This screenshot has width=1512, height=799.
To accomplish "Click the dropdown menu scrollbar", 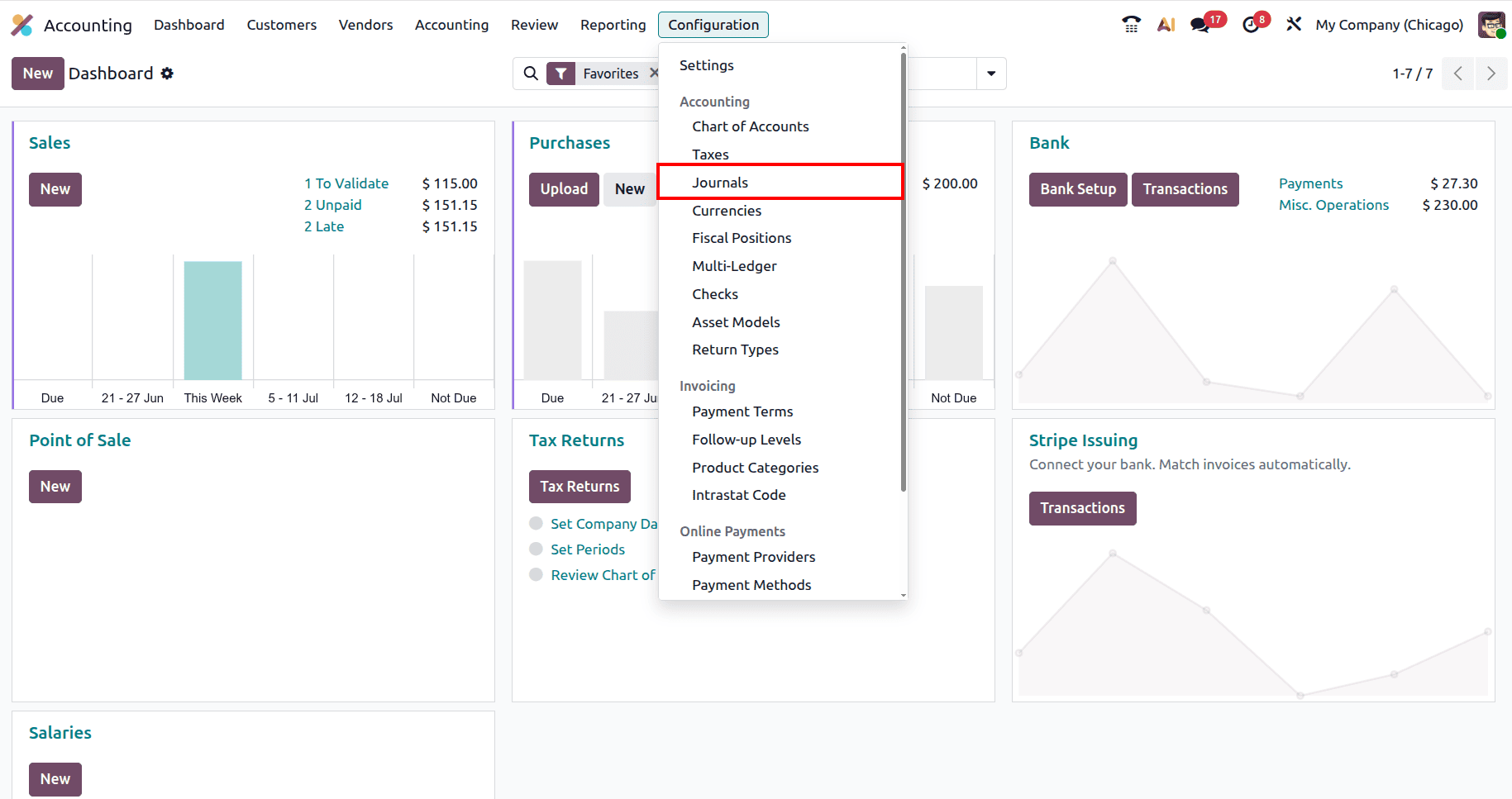I will 904,273.
